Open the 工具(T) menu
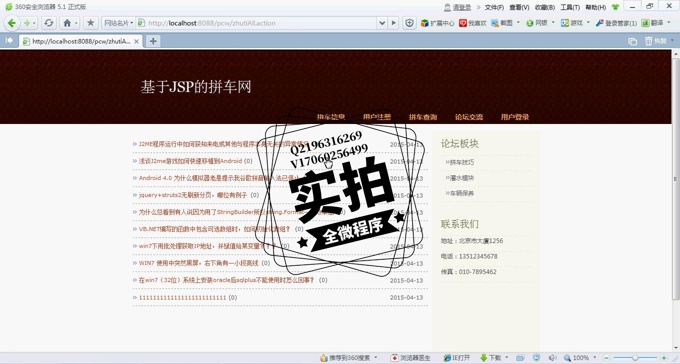Screen dimensions: 680x364 [x=570, y=7]
